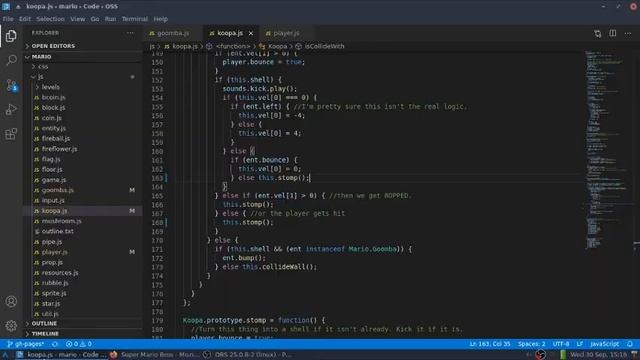Click UTF-8 encoding in status bar
Image resolution: width=640 pixels, height=360 pixels.
tap(561, 344)
